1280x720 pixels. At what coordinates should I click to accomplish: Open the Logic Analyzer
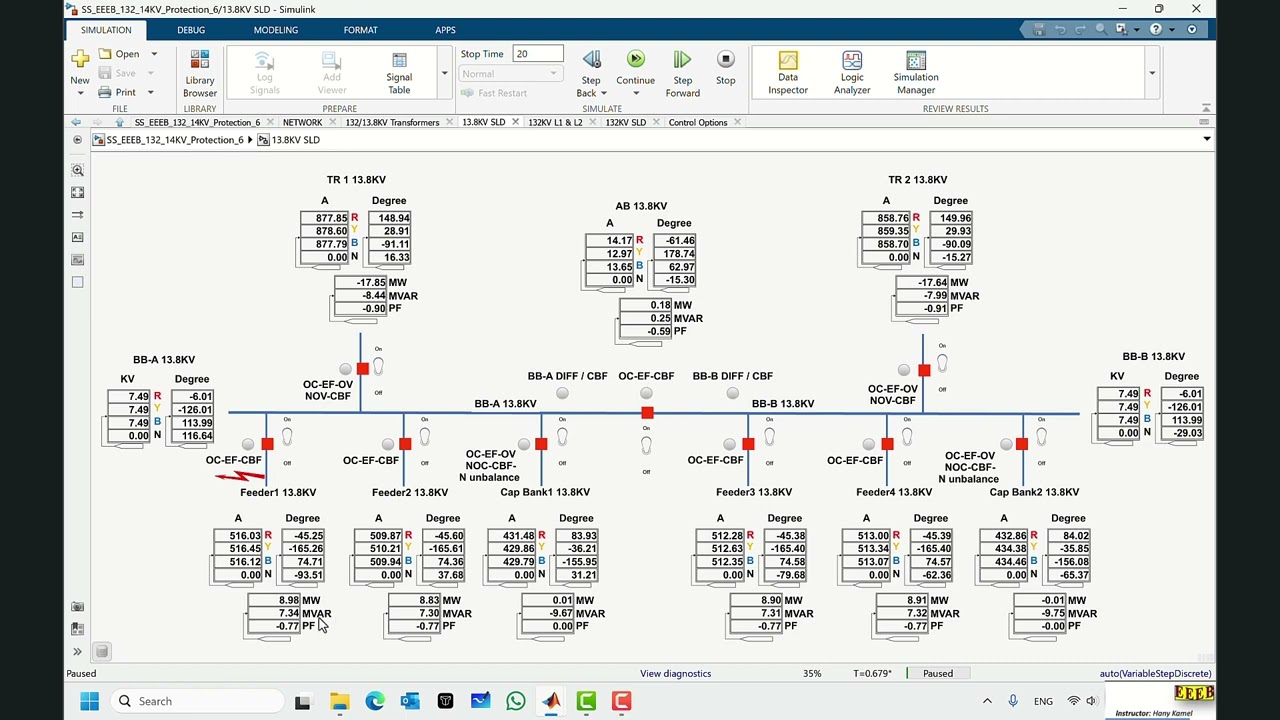coord(852,73)
